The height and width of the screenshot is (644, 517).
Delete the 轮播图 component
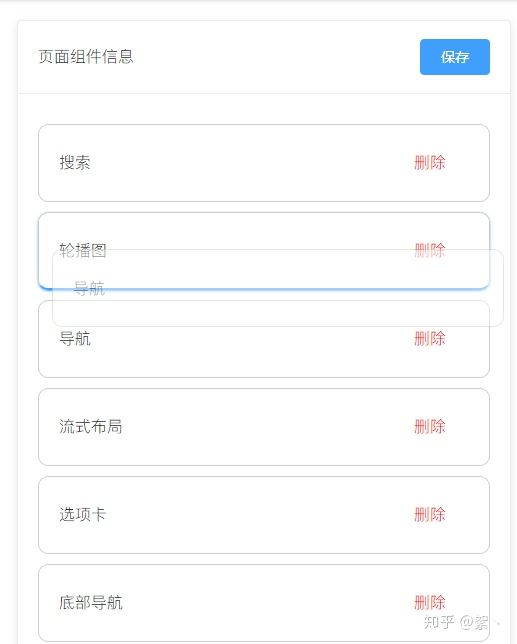coord(430,250)
